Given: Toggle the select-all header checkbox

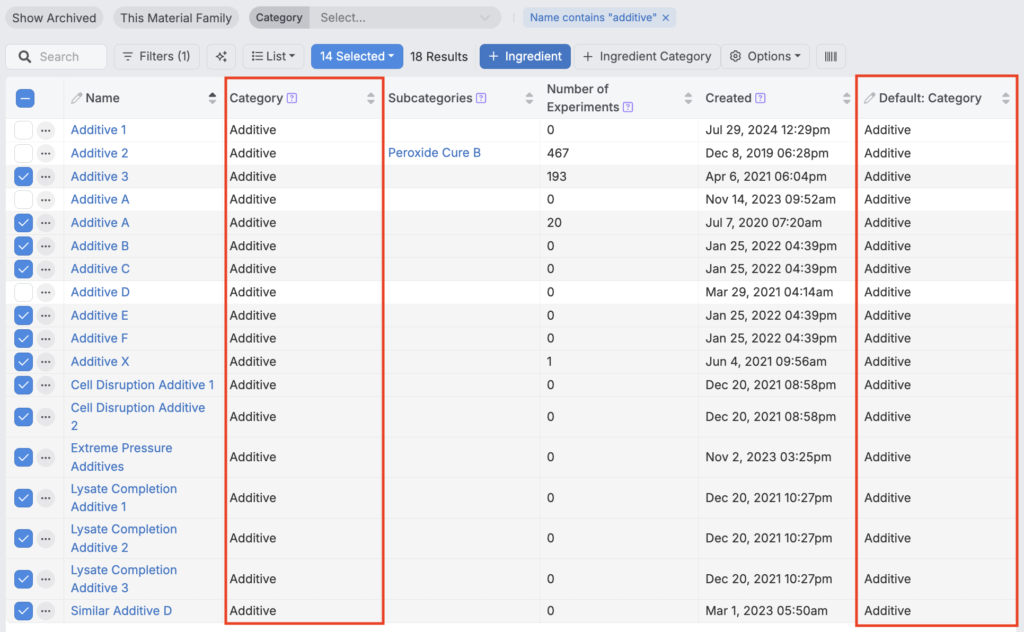Looking at the screenshot, I should pos(24,98).
